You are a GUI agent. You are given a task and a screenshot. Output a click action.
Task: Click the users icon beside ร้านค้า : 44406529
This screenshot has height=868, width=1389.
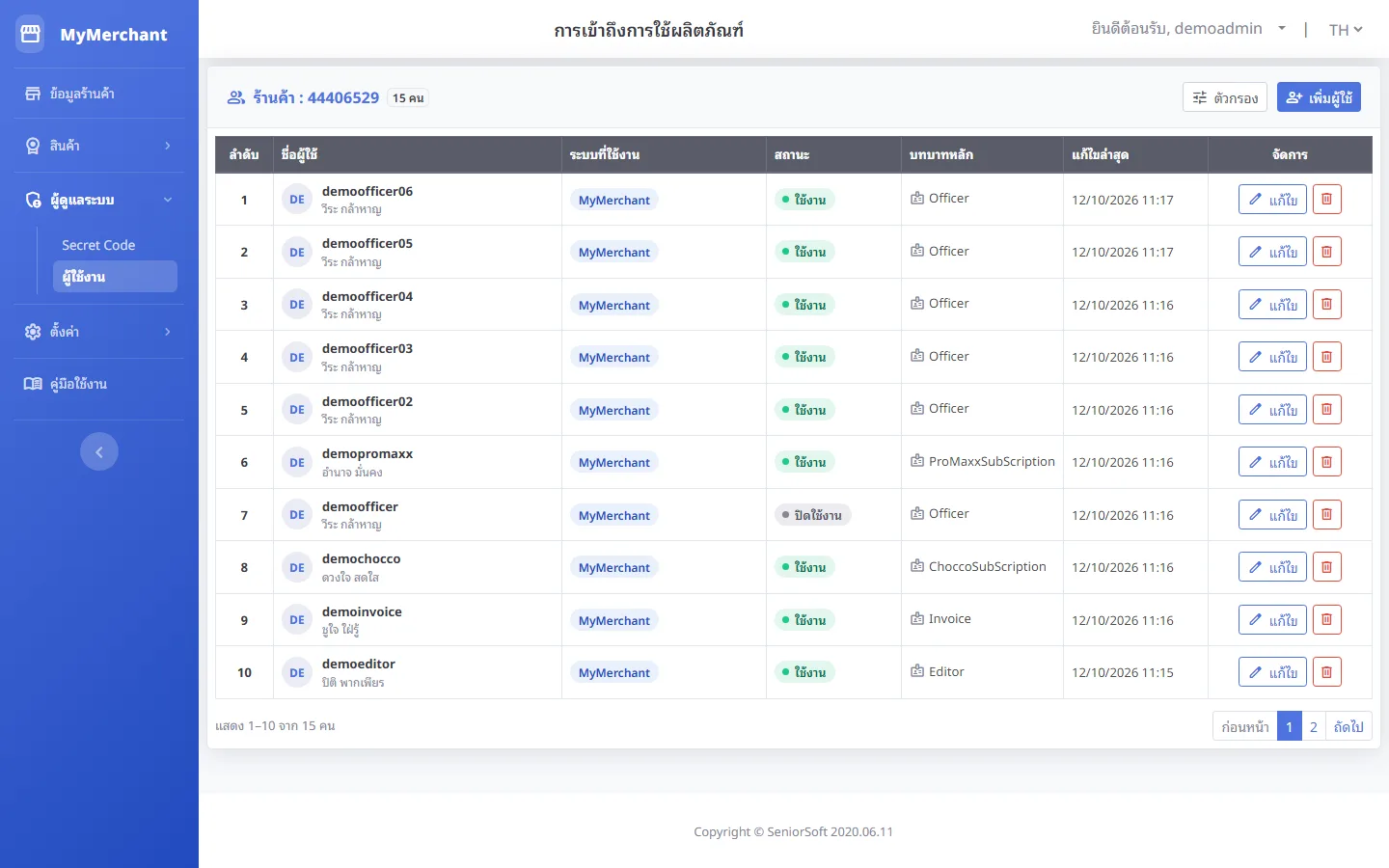[236, 97]
